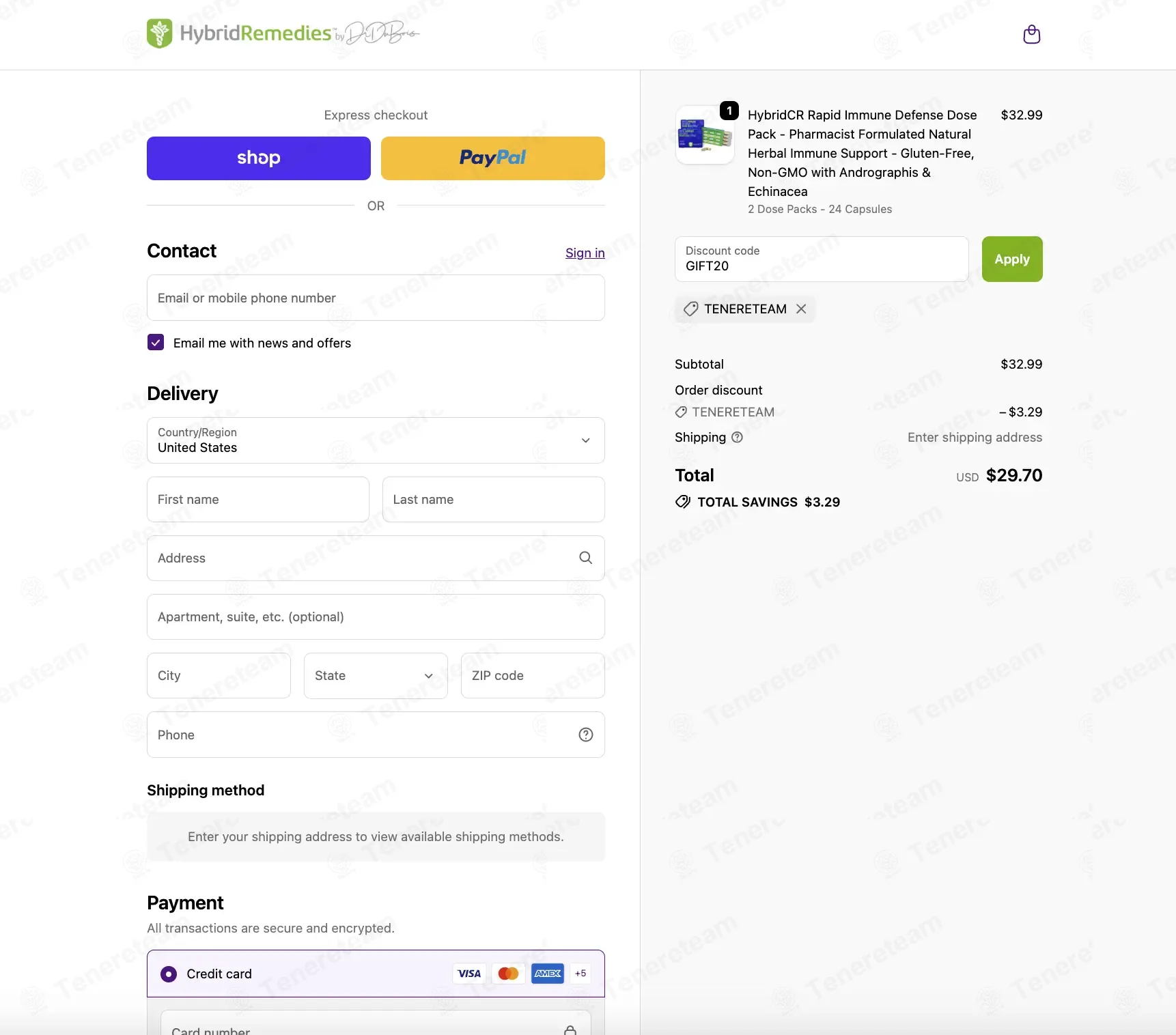Click the address search magnifier icon
Image resolution: width=1176 pixels, height=1035 pixels.
tap(585, 558)
